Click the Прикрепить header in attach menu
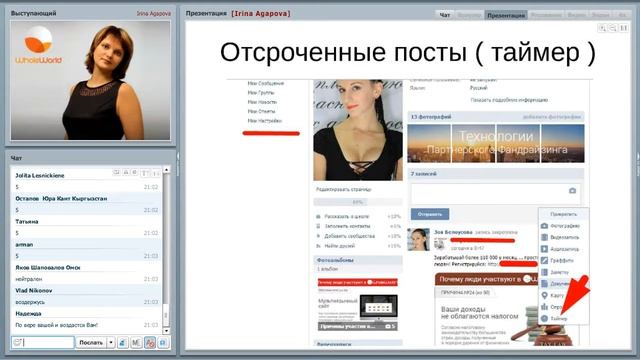The width and height of the screenshot is (640, 360). click(563, 214)
